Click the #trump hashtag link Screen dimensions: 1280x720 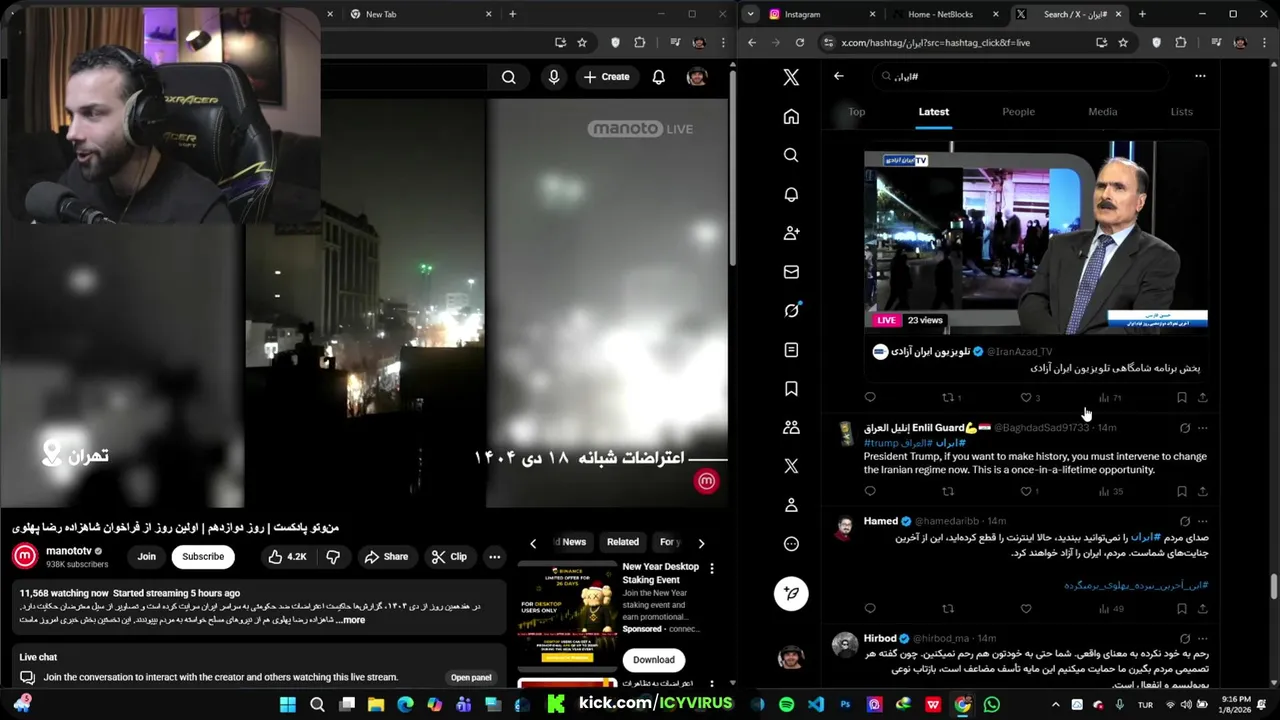882,442
